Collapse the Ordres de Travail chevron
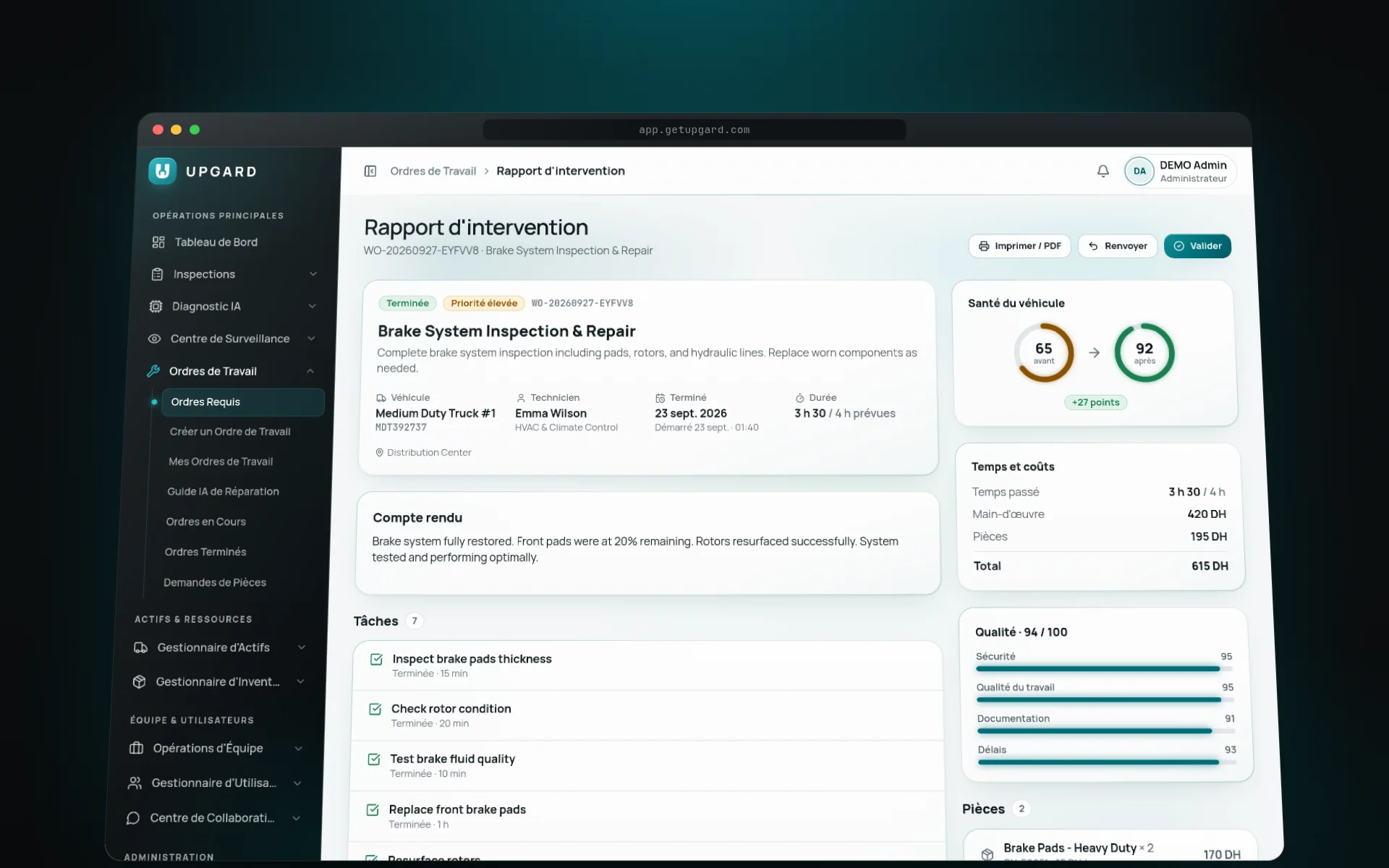 click(310, 371)
